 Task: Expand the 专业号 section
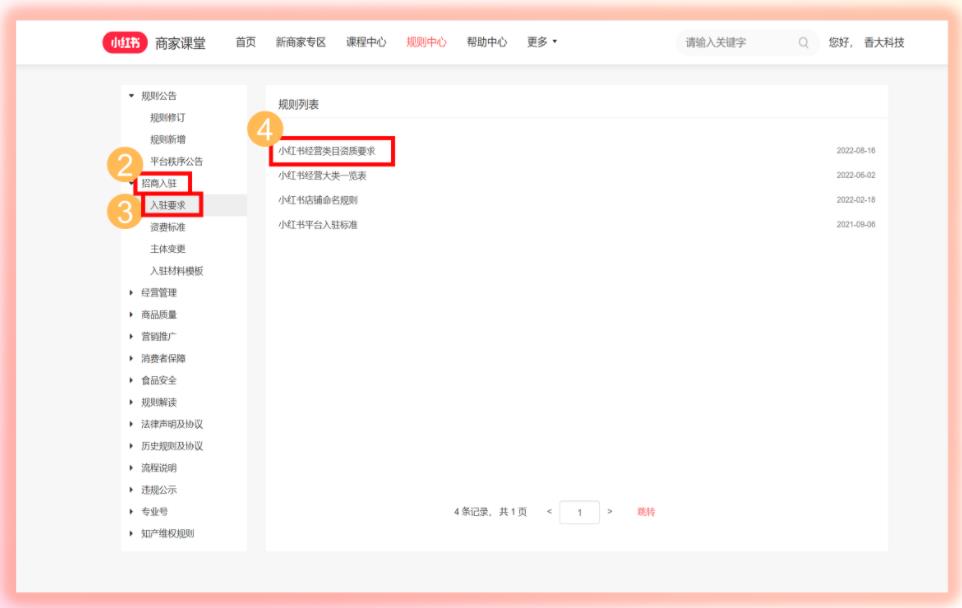[153, 511]
